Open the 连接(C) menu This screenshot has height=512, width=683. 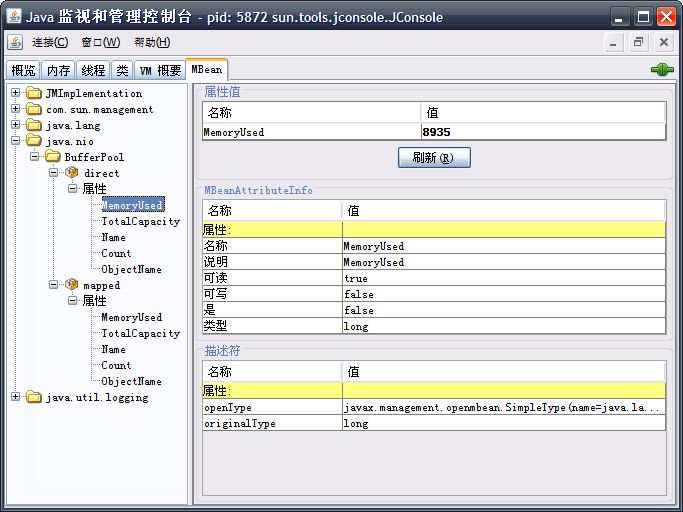[x=50, y=42]
